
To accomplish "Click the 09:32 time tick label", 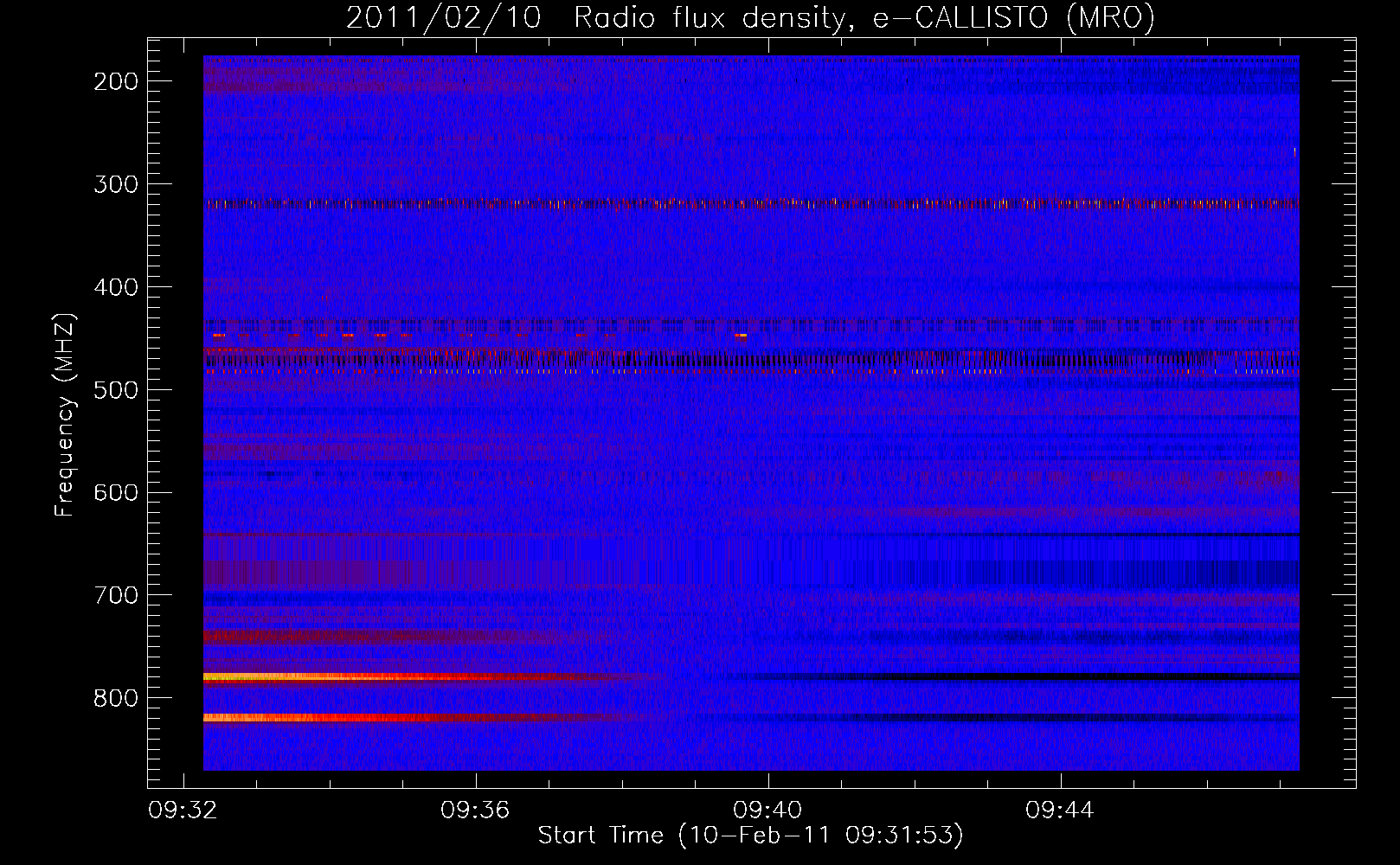I will tap(183, 811).
